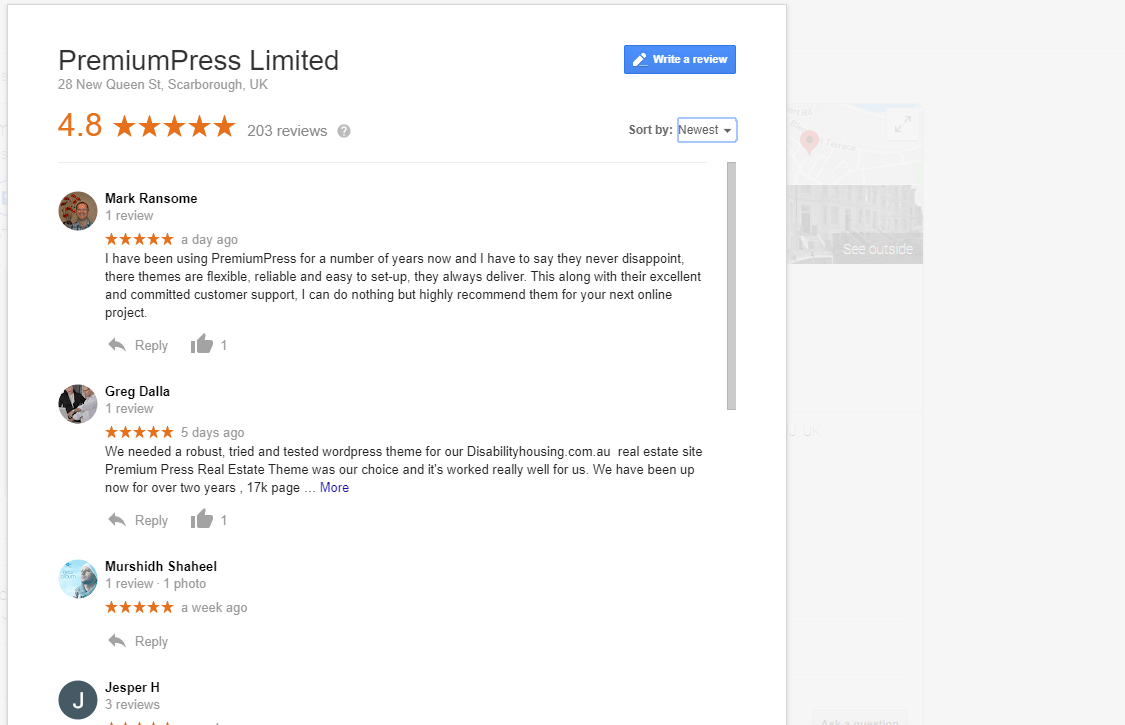Click the thumbs up icon on Greg Dalla's review

tap(201, 519)
